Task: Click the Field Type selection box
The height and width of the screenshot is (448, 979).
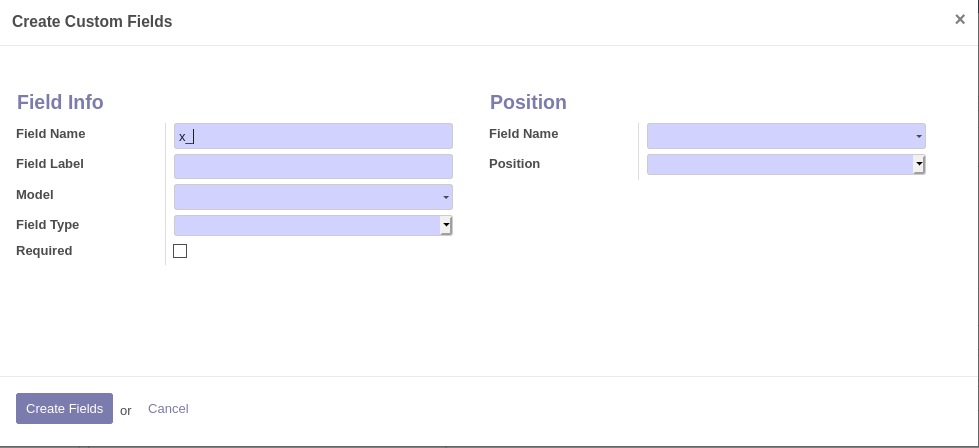Action: point(305,226)
